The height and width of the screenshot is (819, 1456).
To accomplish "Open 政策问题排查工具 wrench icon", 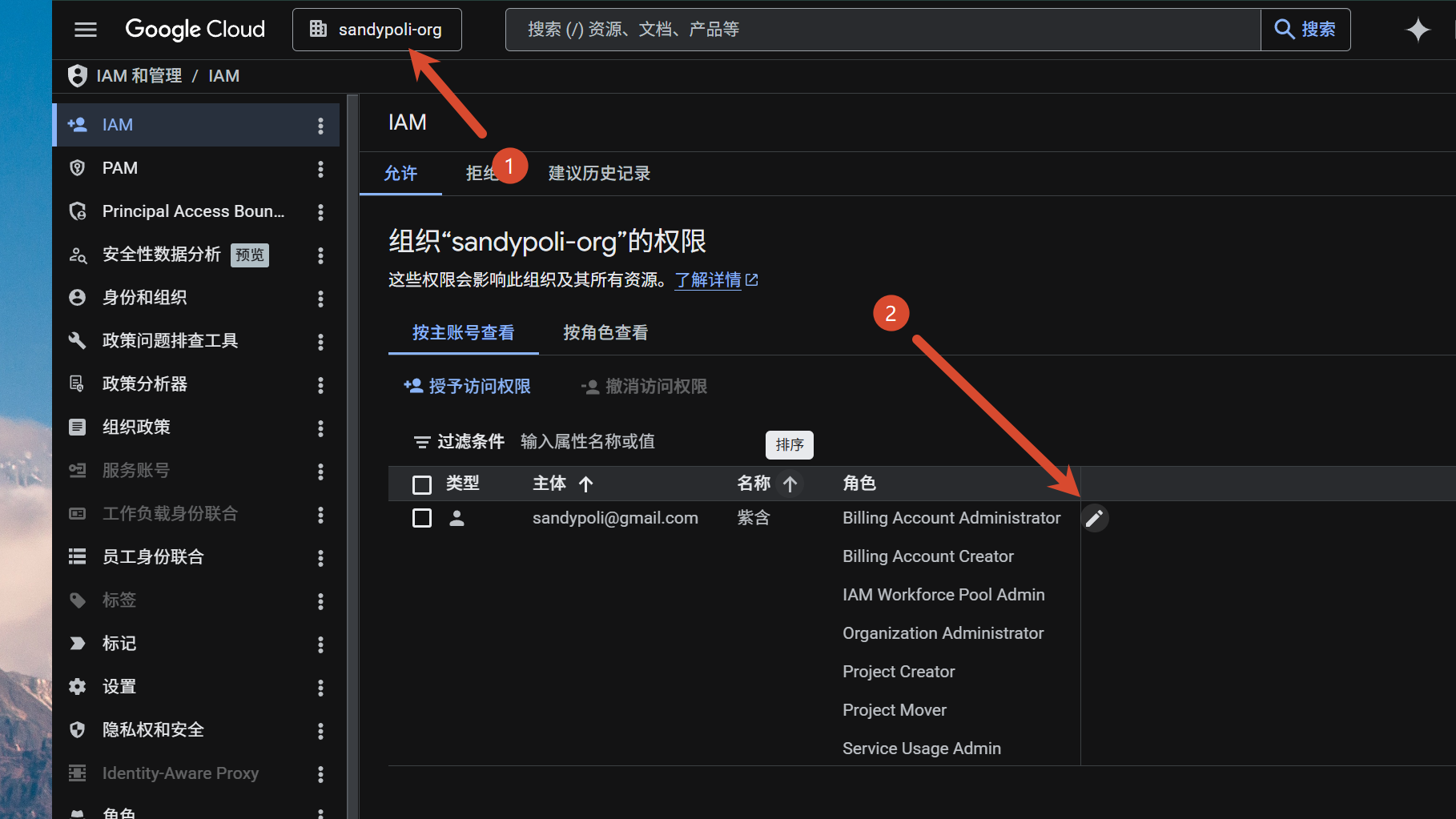I will [78, 341].
